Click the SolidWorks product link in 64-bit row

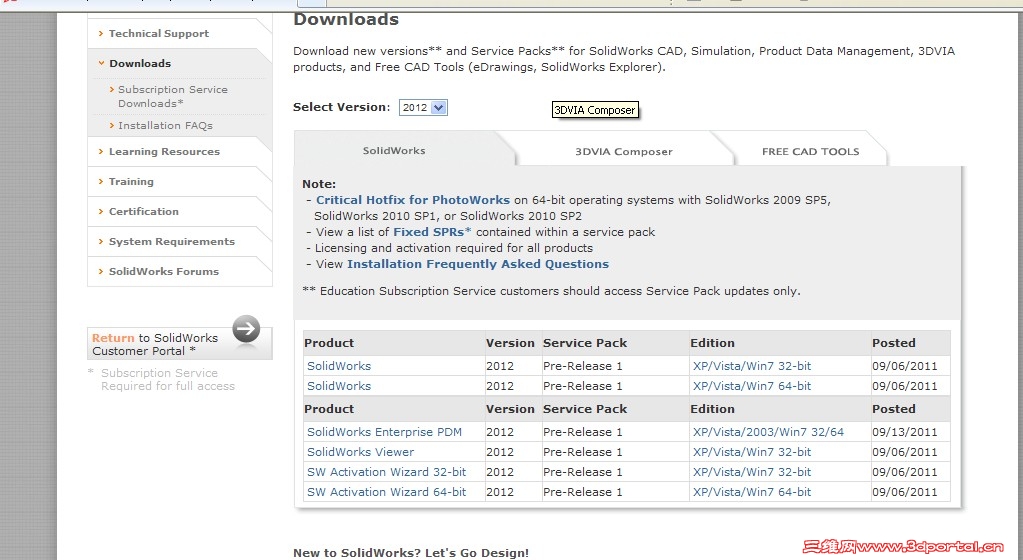(339, 386)
